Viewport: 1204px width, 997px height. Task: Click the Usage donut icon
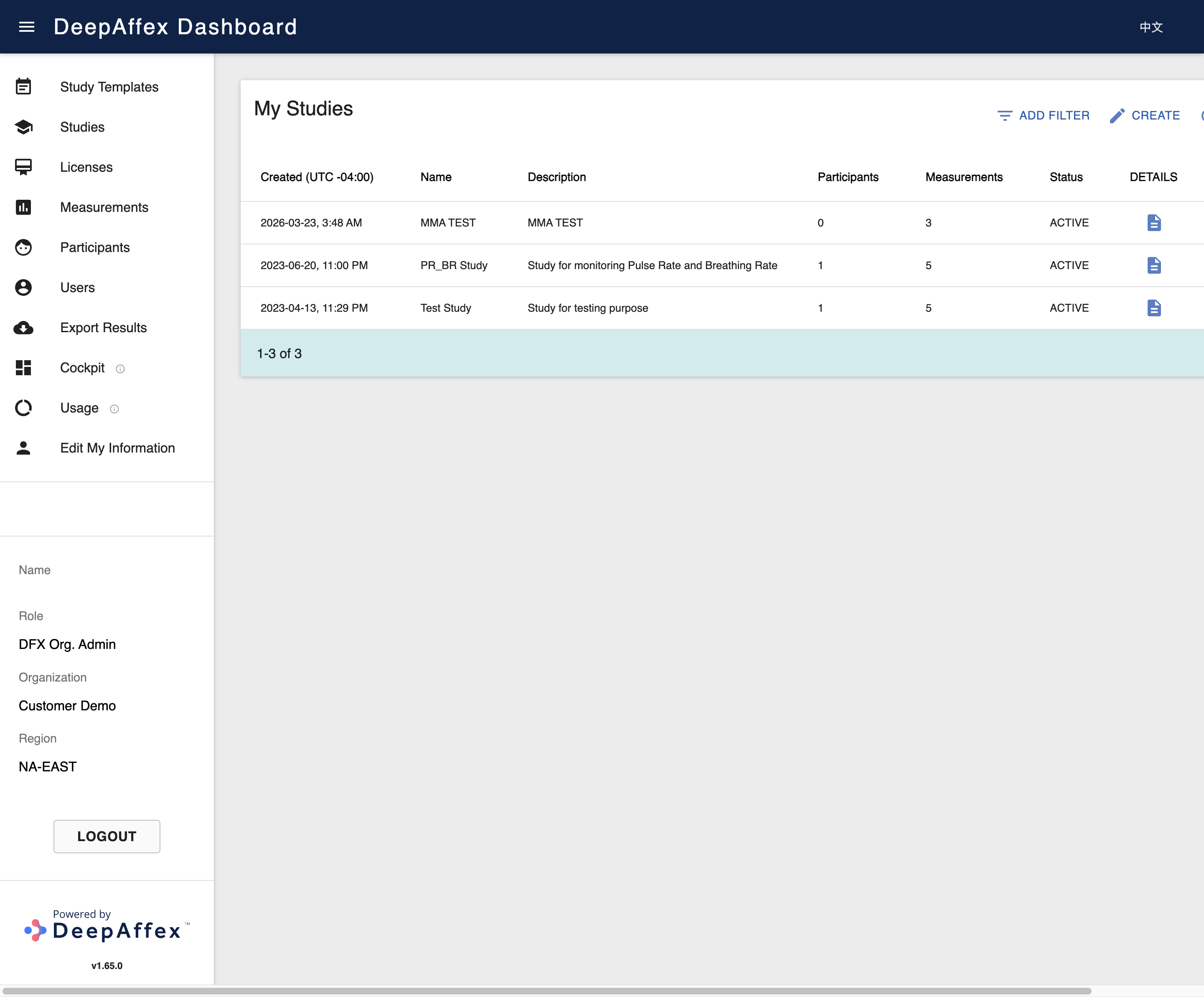tap(23, 408)
